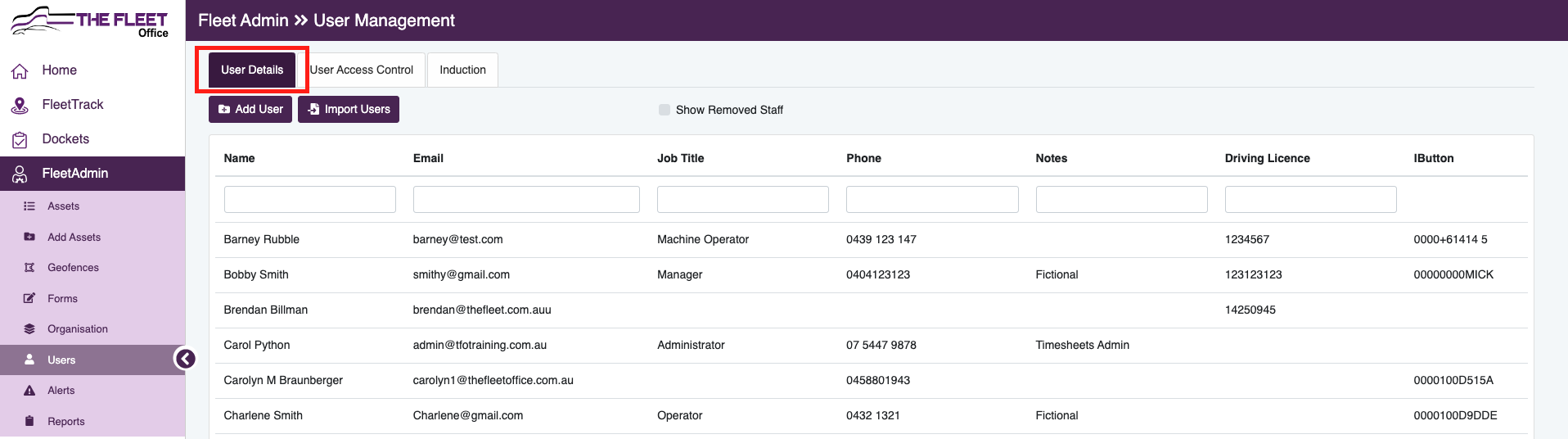Image resolution: width=1568 pixels, height=439 pixels.
Task: Open Dockets in the sidebar
Action: point(92,139)
